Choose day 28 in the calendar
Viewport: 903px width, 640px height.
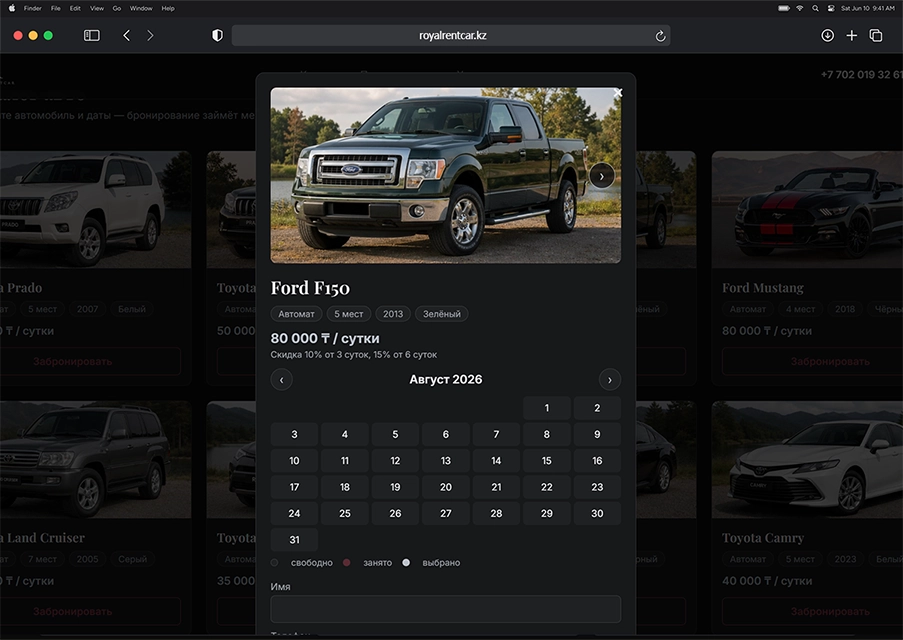click(x=496, y=513)
